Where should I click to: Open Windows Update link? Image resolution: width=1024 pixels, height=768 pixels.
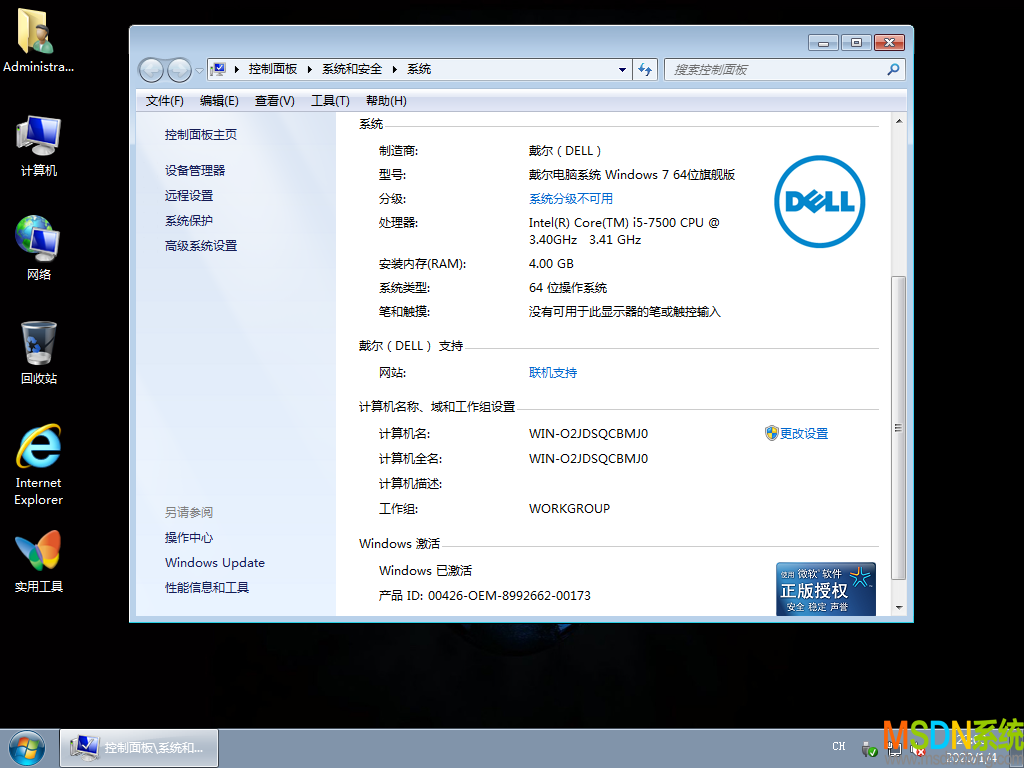pyautogui.click(x=215, y=562)
